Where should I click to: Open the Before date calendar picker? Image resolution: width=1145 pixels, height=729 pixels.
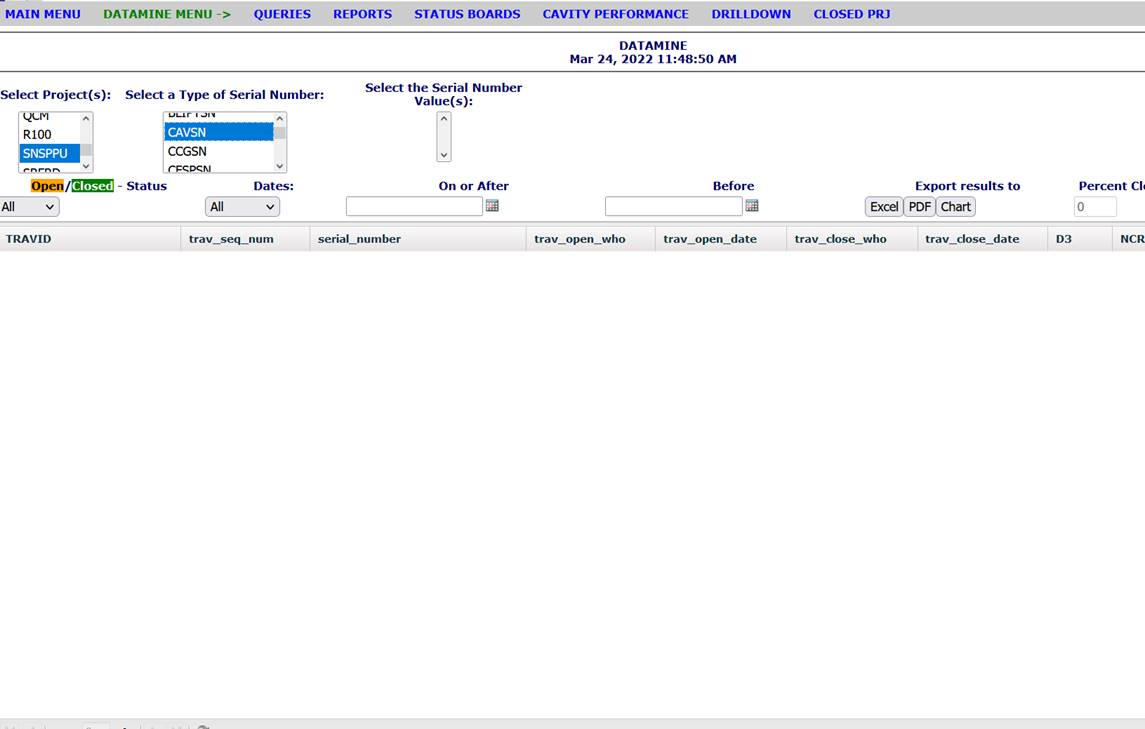[752, 206]
